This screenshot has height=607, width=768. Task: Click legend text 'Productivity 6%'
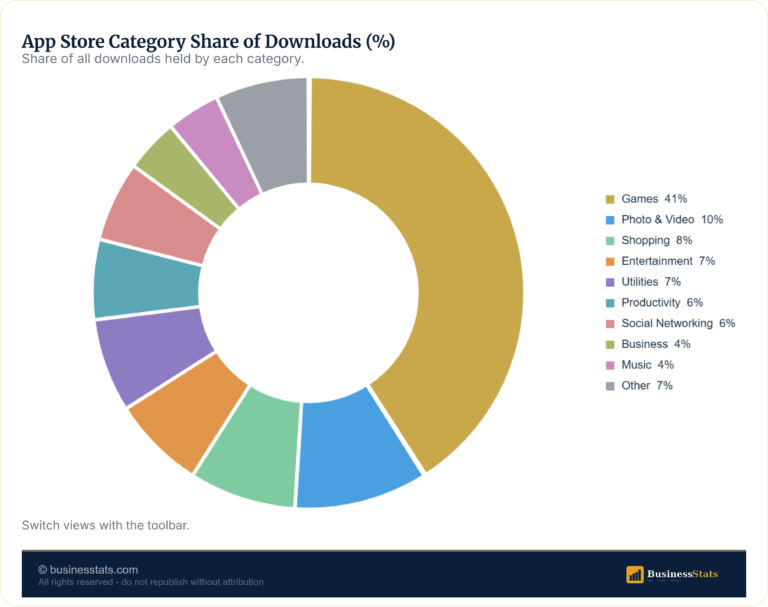pos(662,303)
